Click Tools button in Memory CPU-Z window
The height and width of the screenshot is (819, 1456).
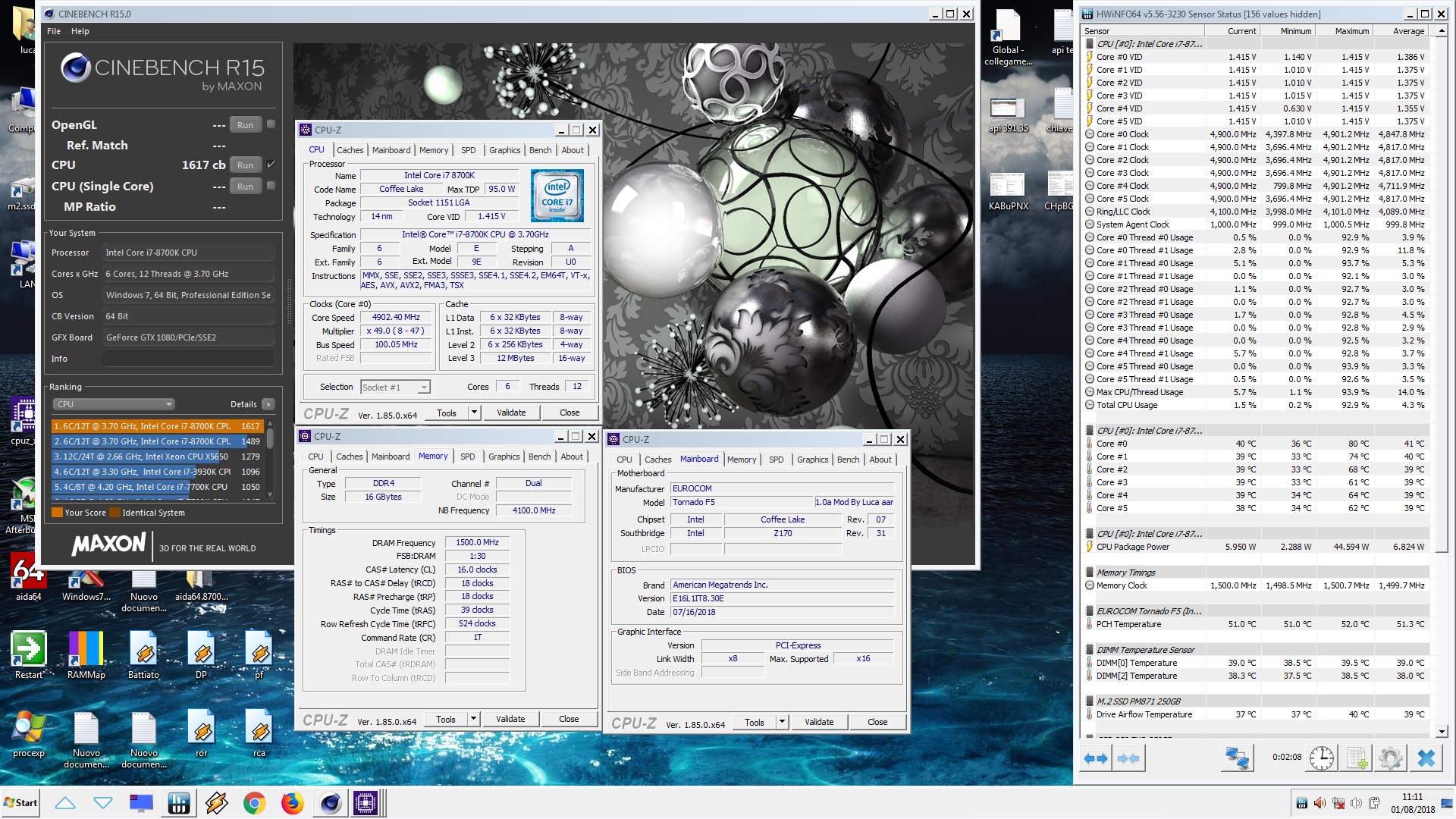point(446,719)
